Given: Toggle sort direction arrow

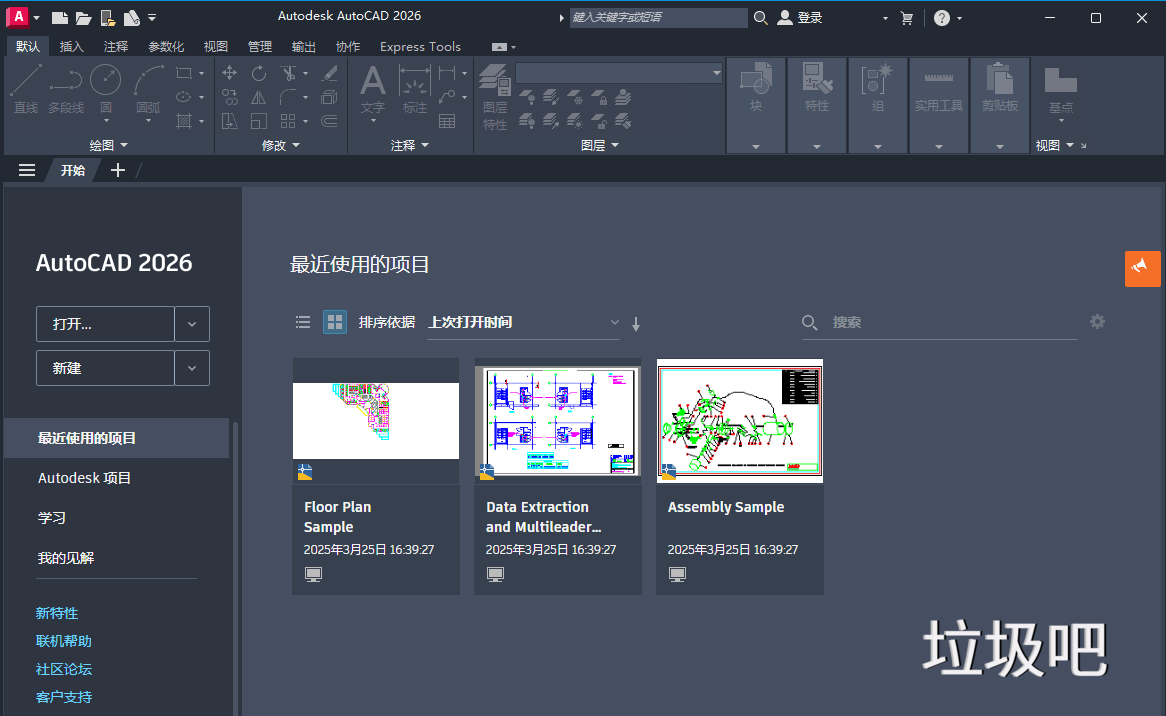Looking at the screenshot, I should coord(636,323).
